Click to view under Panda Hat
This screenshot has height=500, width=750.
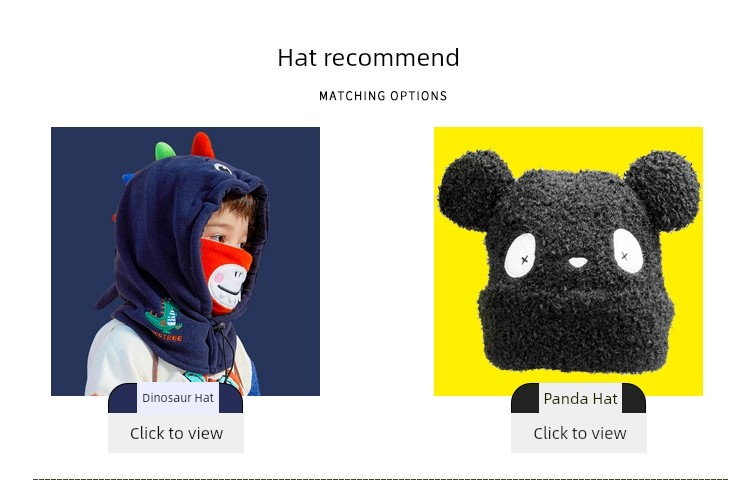coord(579,433)
